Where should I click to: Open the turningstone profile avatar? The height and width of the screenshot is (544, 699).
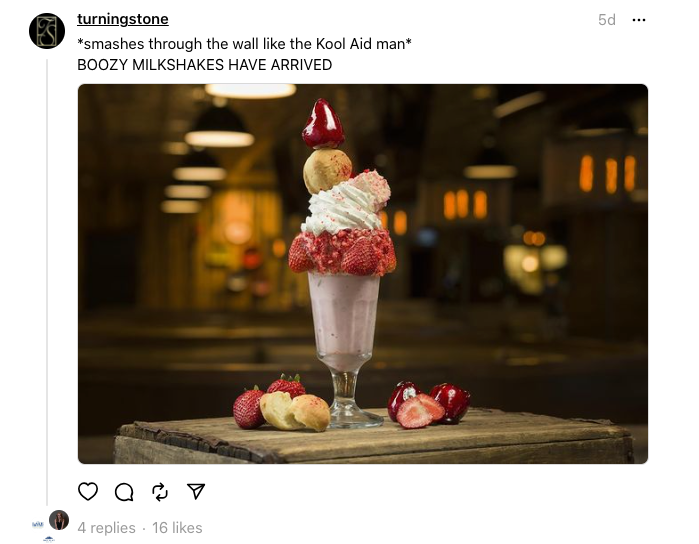(47, 31)
